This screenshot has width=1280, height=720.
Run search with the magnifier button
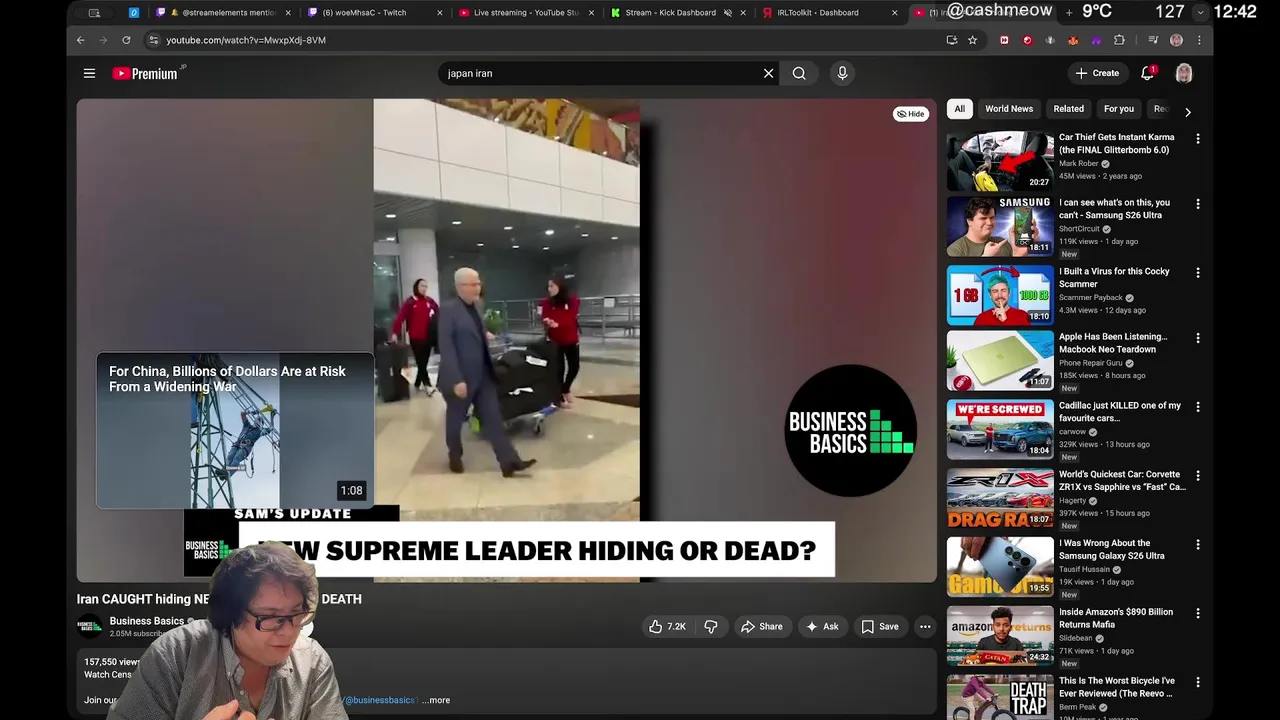coord(799,73)
